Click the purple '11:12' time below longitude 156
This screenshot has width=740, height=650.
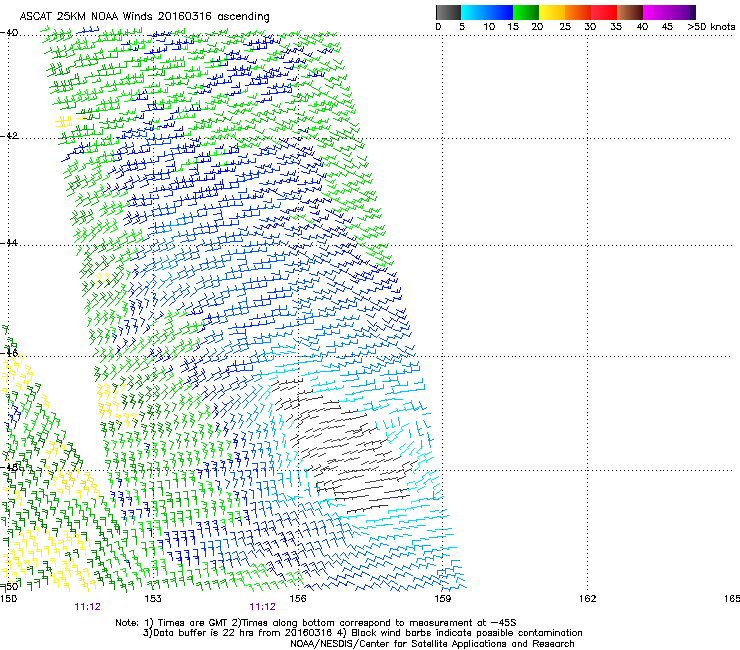coord(262,607)
